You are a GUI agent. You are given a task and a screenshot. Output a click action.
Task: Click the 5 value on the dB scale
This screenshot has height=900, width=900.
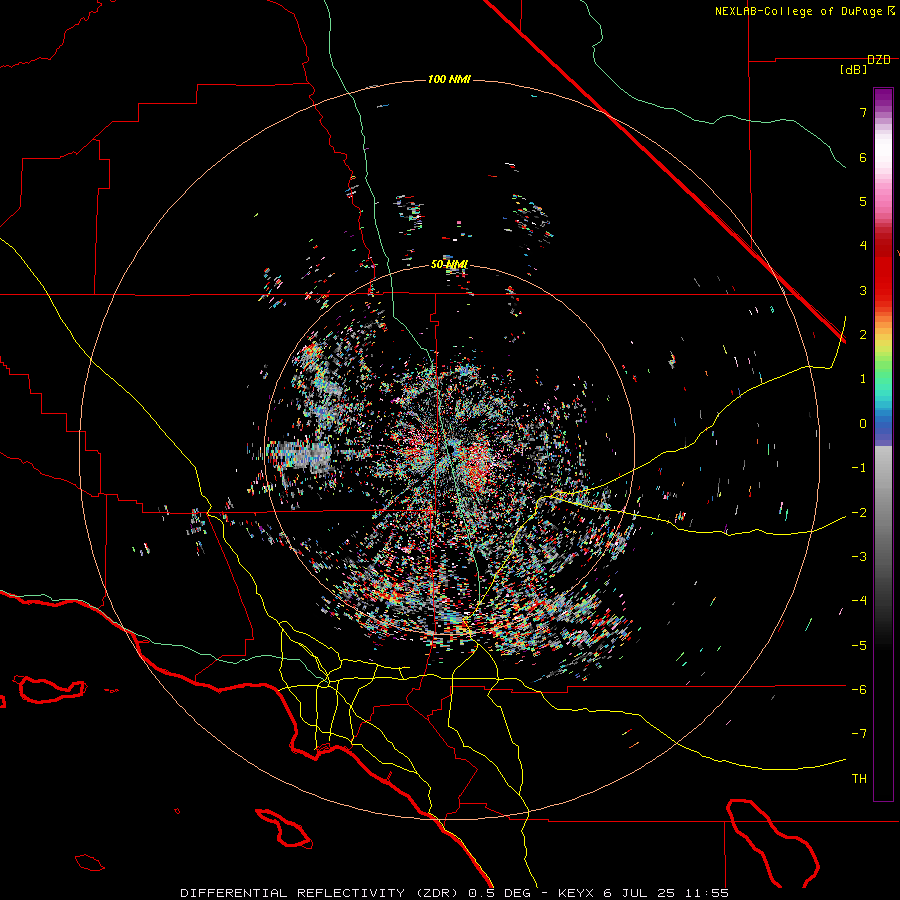[863, 201]
